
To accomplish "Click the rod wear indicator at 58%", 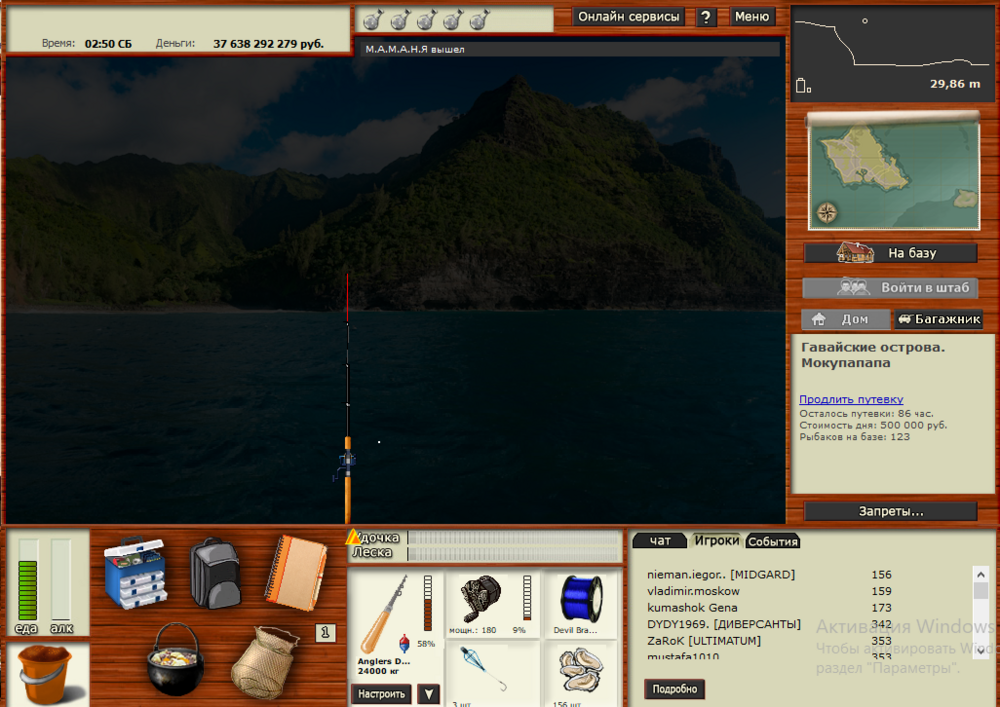I will coord(427,603).
